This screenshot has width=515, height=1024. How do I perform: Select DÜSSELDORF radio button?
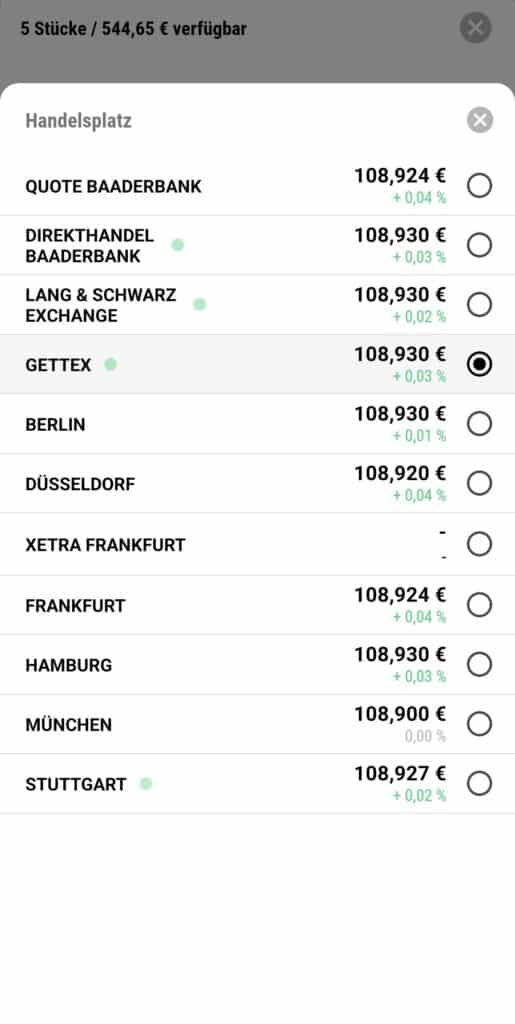coord(479,484)
